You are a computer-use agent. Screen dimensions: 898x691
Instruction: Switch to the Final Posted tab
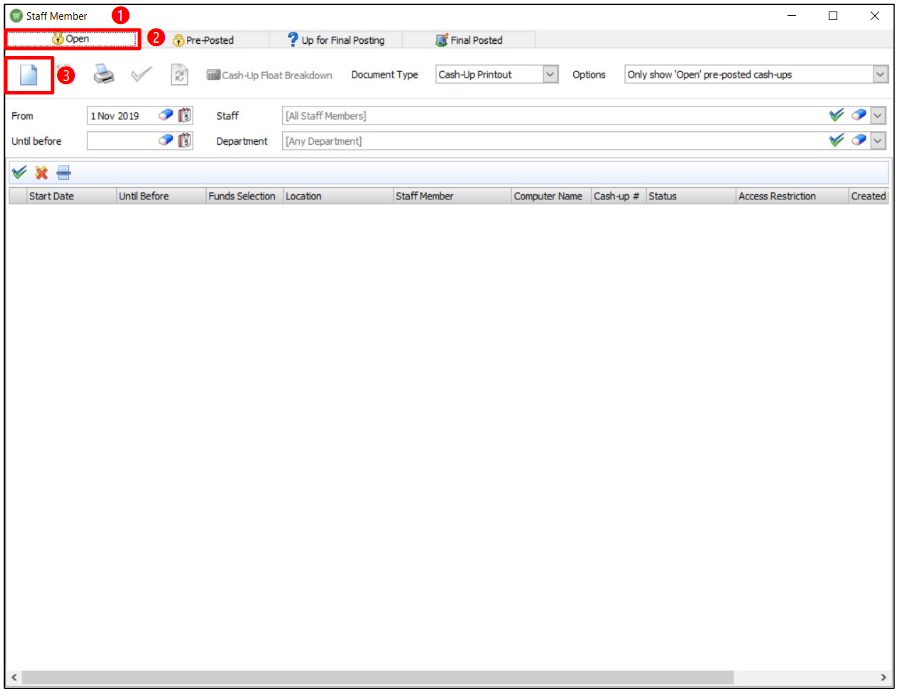[x=469, y=40]
